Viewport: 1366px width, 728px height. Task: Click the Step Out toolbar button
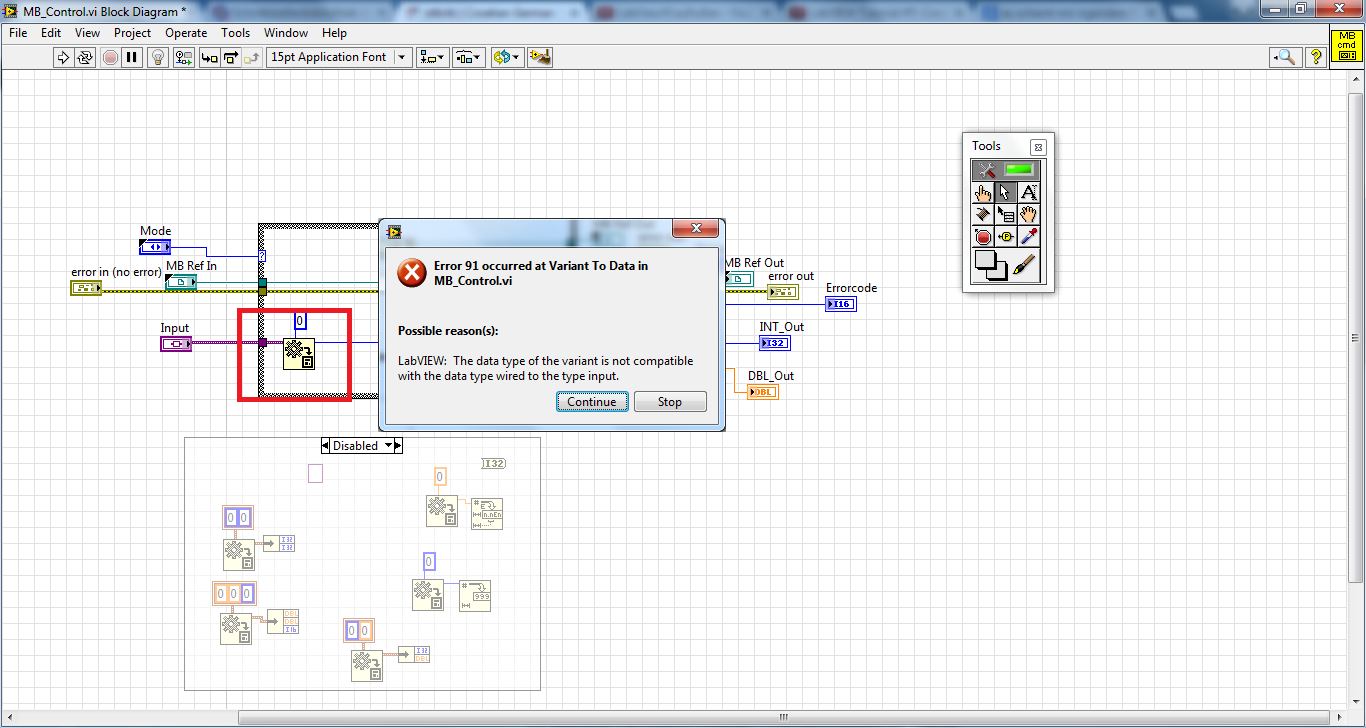(x=252, y=57)
